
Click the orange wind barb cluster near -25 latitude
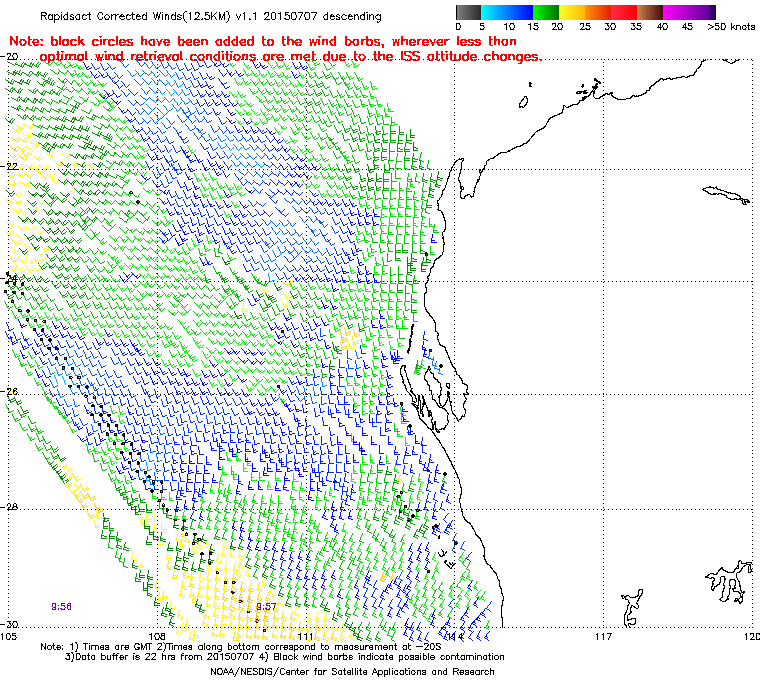tap(349, 338)
